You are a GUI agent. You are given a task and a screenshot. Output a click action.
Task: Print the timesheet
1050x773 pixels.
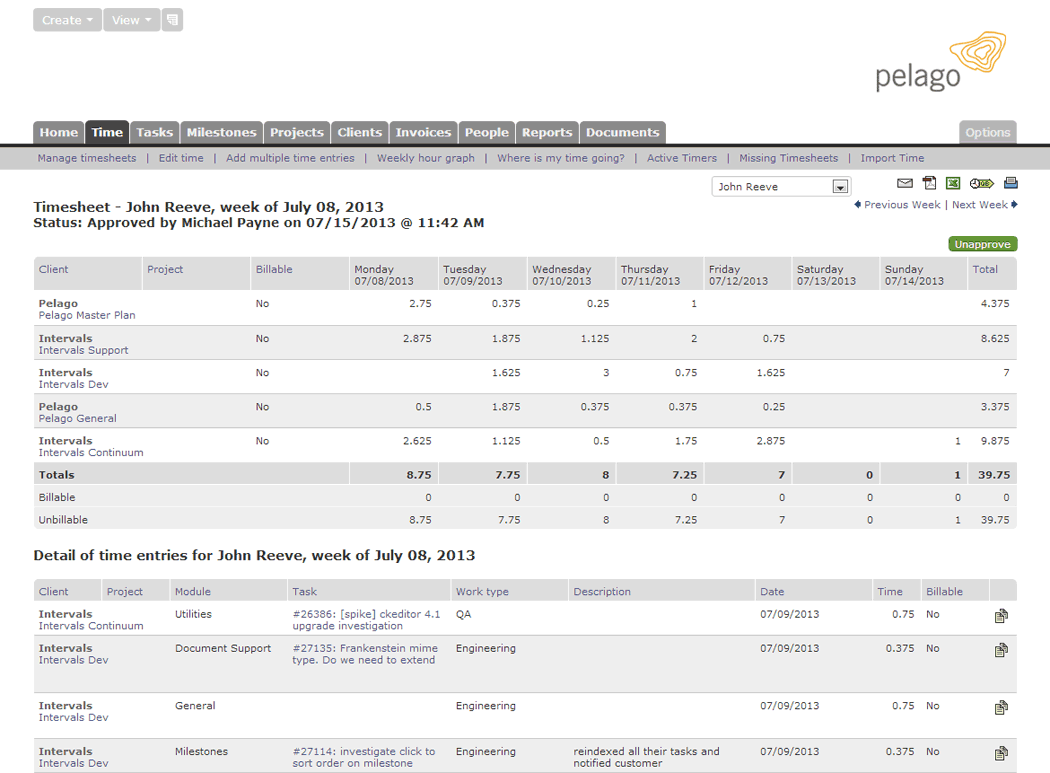coord(1008,183)
